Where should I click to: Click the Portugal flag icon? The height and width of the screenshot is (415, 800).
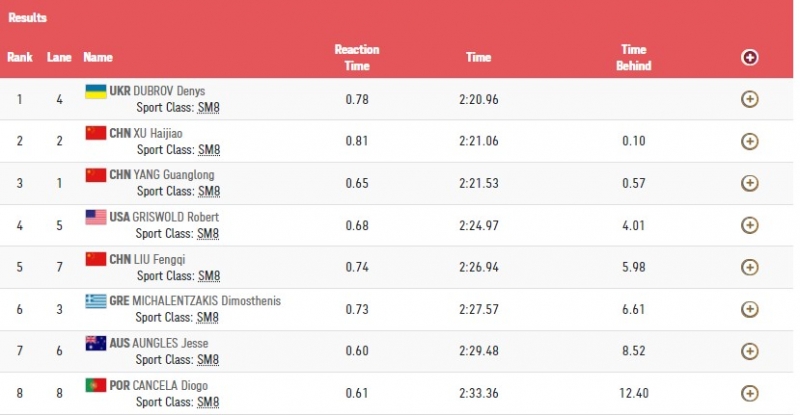(x=95, y=385)
